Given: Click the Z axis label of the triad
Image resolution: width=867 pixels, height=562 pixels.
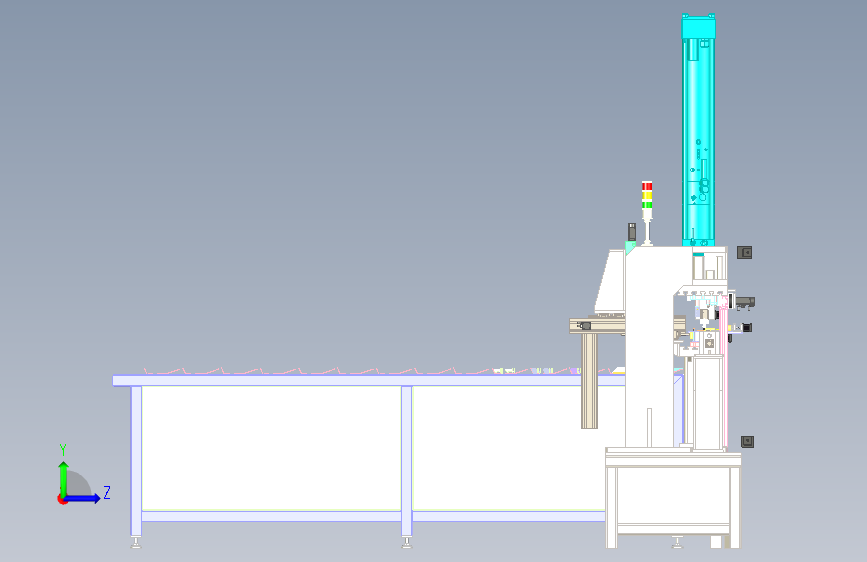Looking at the screenshot, I should (x=107, y=492).
